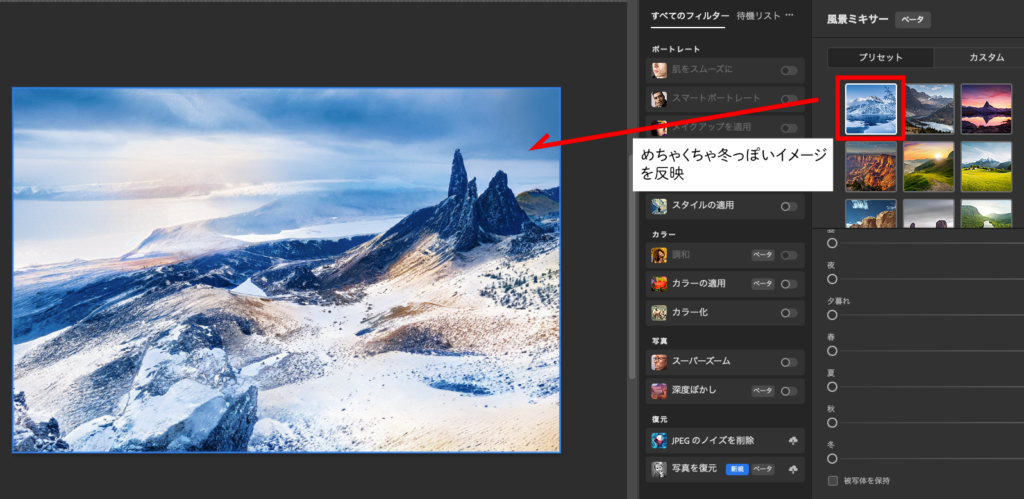
Task: Open the three-dots menu beside 待機リスト
Action: pos(790,15)
